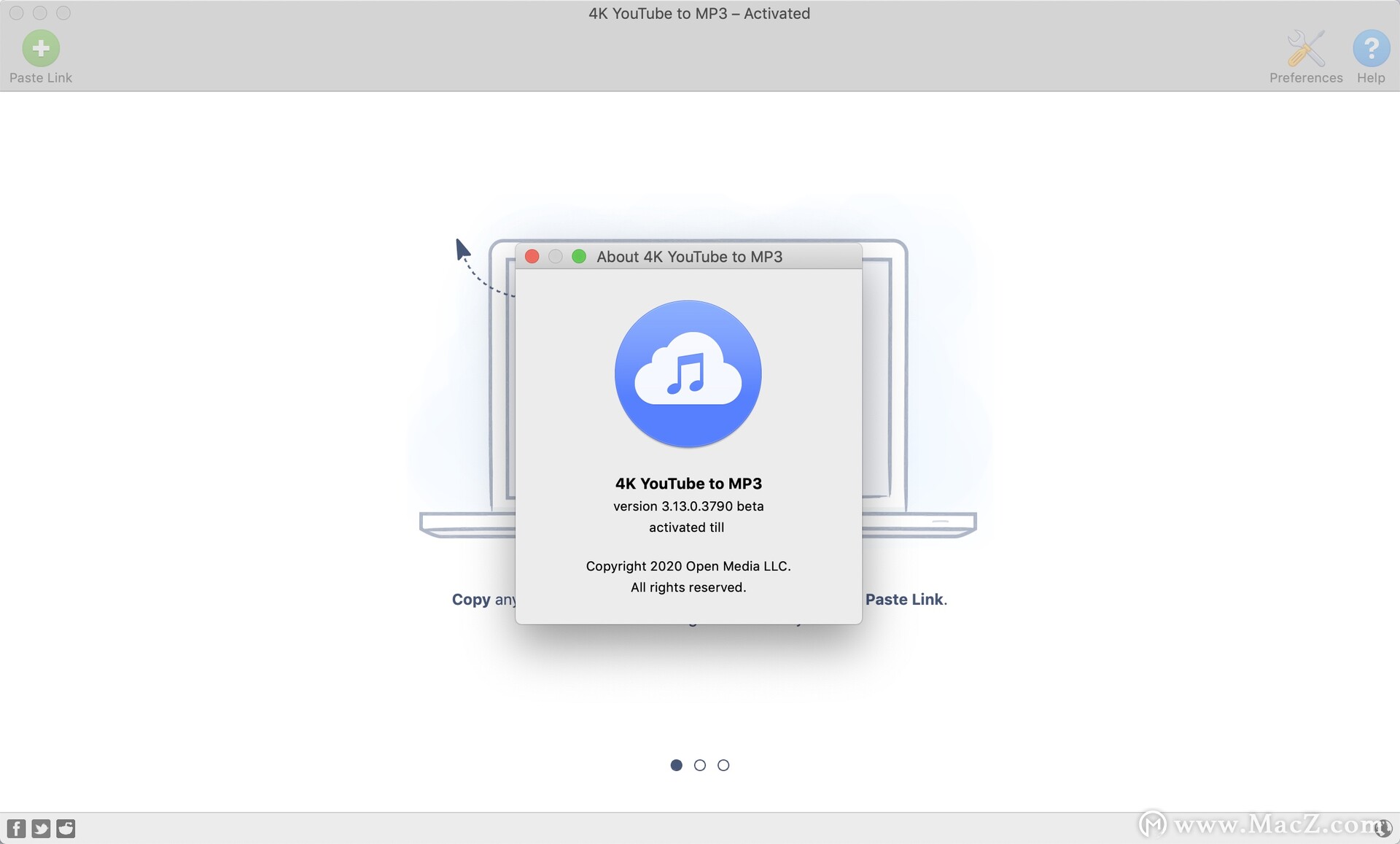This screenshot has width=1400, height=844.
Task: Click the bold 'Paste Link.' instruction text
Action: pos(906,600)
